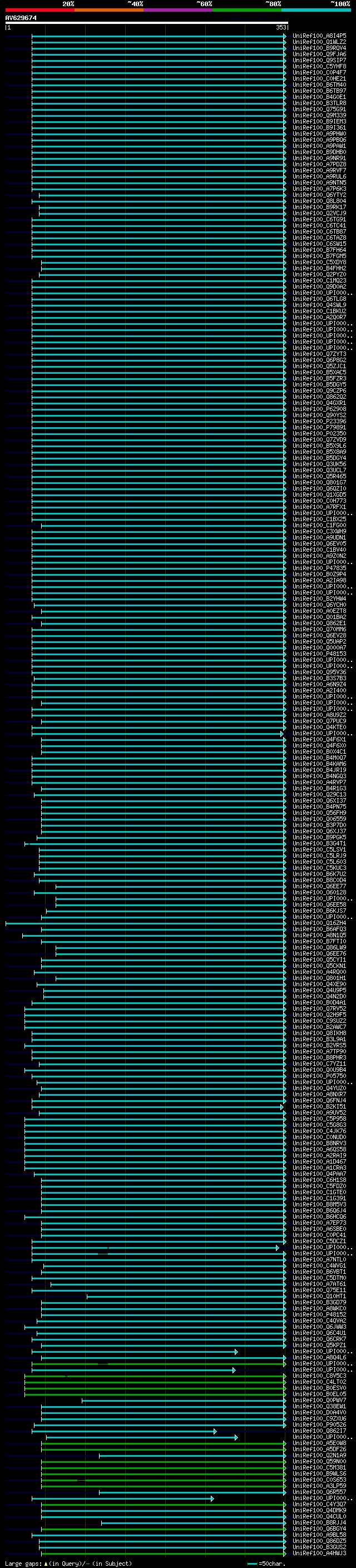Viewport: 356px width, 1568px height.
Task: Select hit label UniRef100_A9NTN5
Action: tap(319, 182)
